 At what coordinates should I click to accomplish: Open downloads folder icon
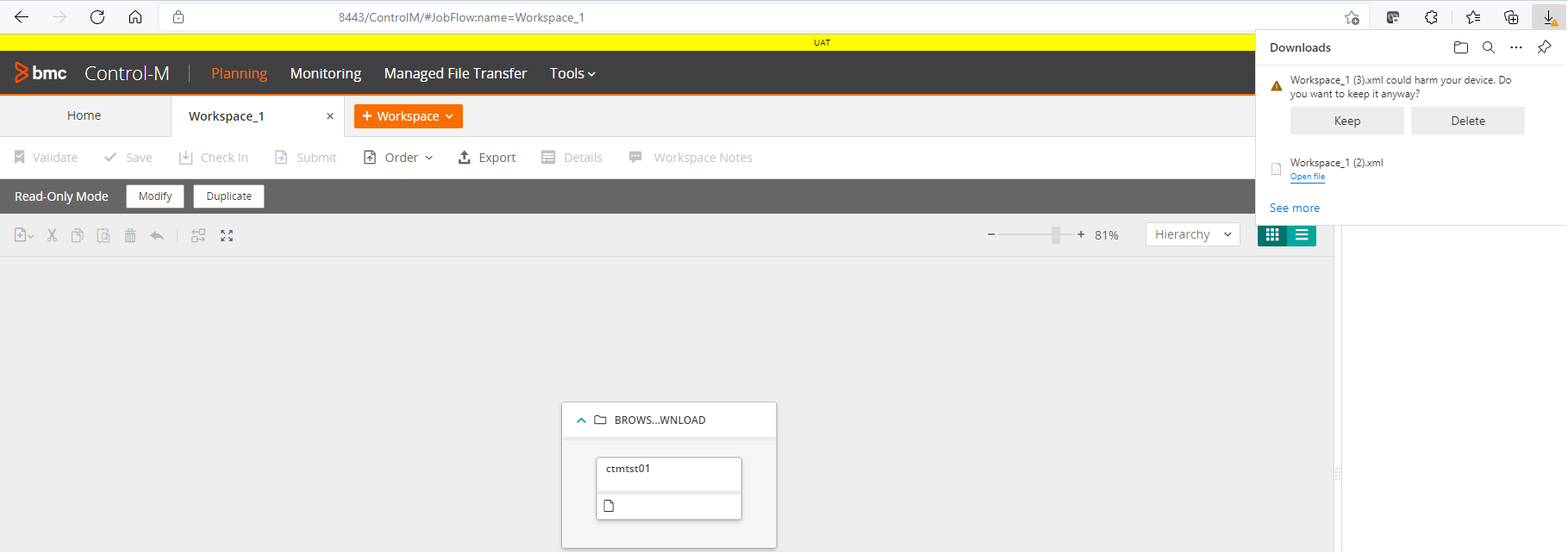pos(1461,47)
